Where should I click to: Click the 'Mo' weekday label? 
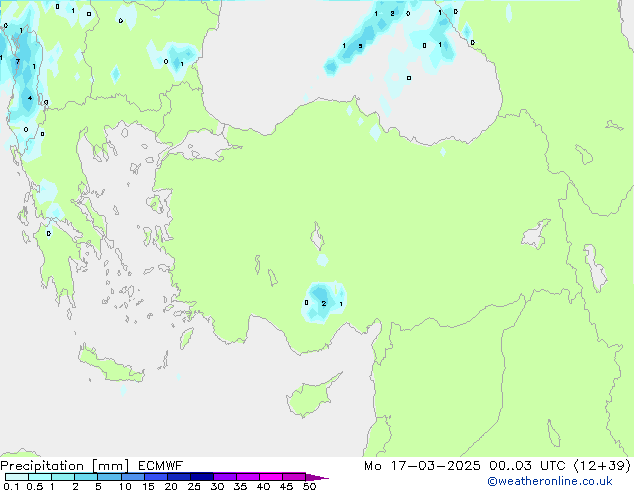[372, 466]
